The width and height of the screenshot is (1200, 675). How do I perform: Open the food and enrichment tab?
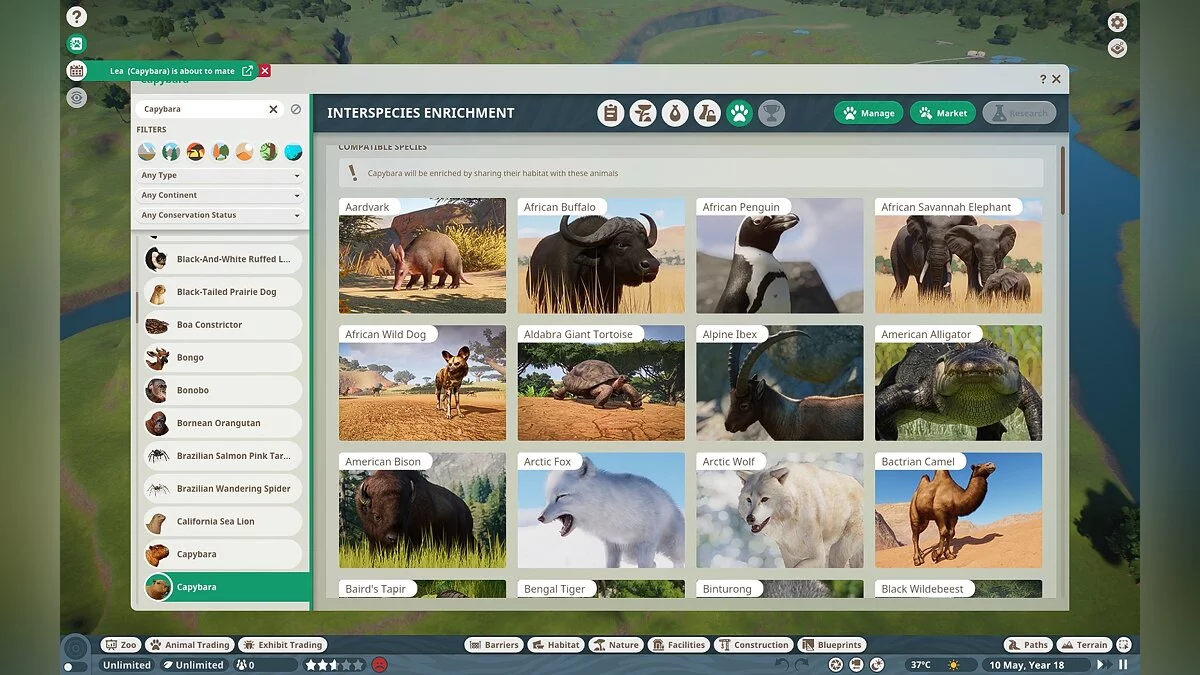[643, 112]
